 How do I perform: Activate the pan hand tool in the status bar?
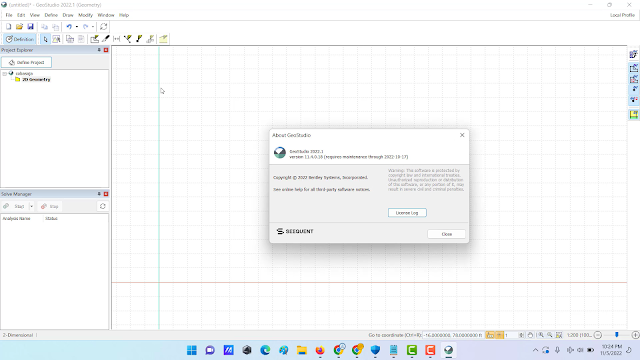point(530,335)
